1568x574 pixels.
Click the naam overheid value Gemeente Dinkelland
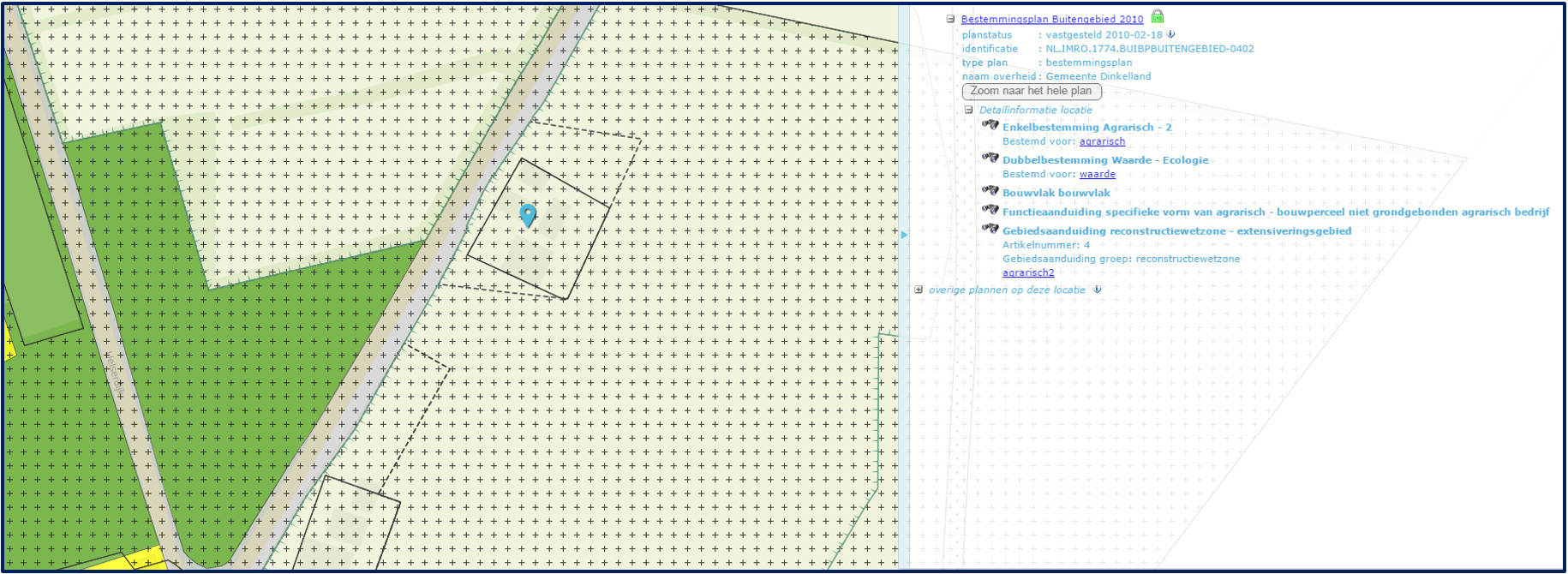(1098, 76)
